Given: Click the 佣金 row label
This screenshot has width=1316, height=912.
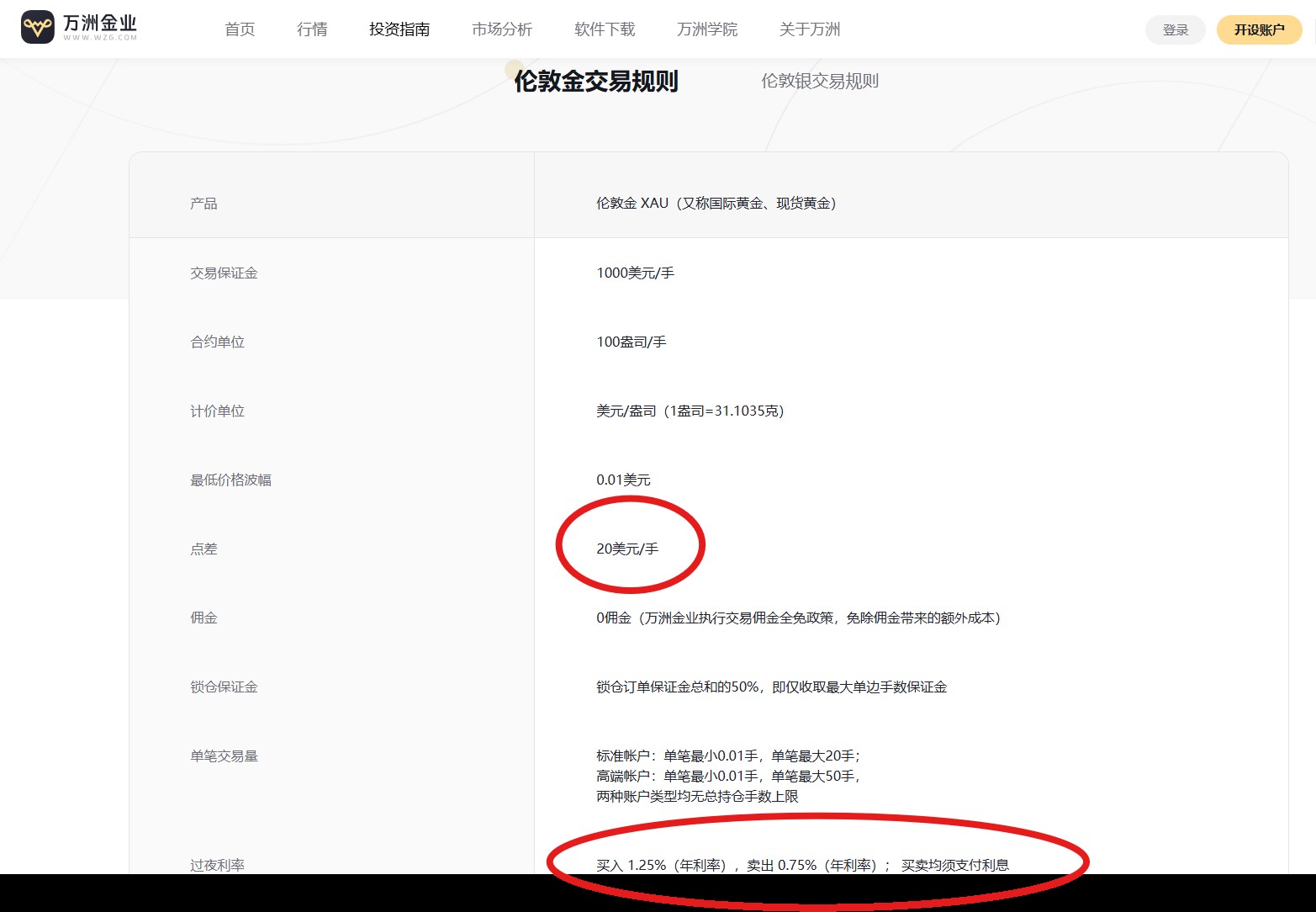Looking at the screenshot, I should click(203, 618).
